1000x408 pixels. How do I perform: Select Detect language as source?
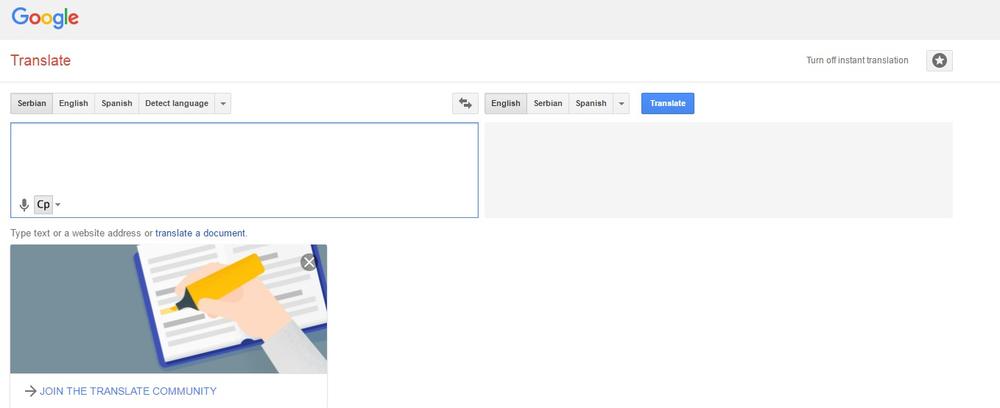[176, 103]
